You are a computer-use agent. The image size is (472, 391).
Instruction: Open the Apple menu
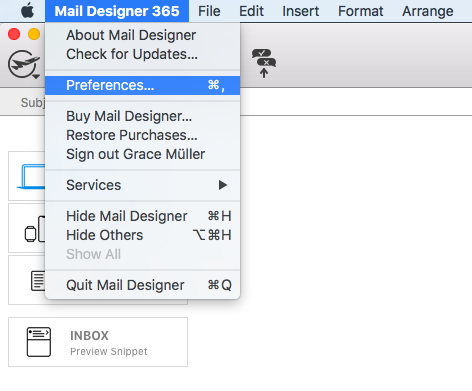point(27,11)
